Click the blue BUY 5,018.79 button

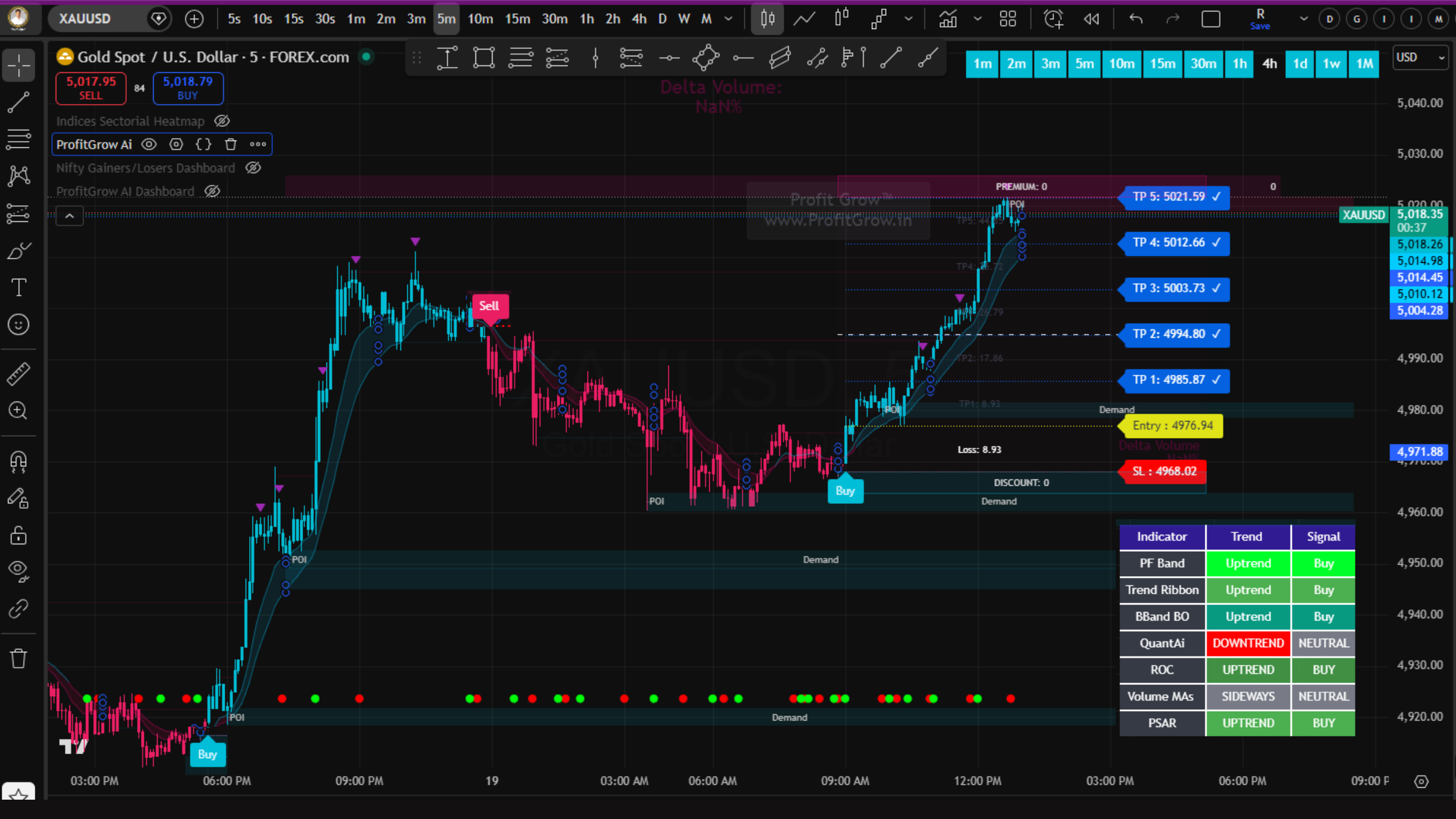tap(188, 88)
